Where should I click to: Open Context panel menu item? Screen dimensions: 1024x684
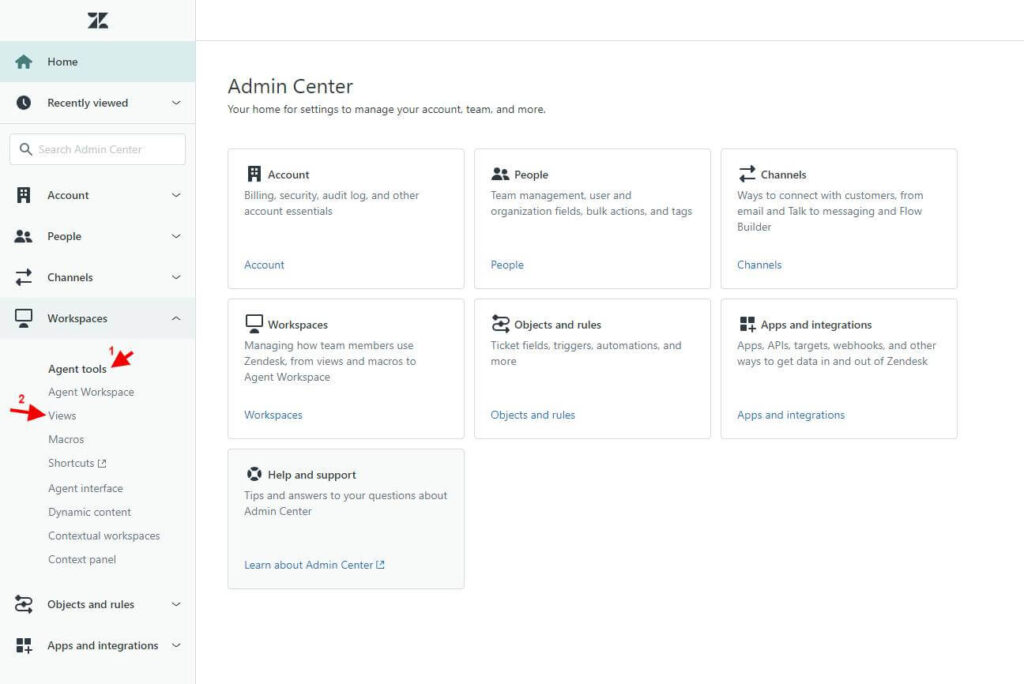point(82,559)
